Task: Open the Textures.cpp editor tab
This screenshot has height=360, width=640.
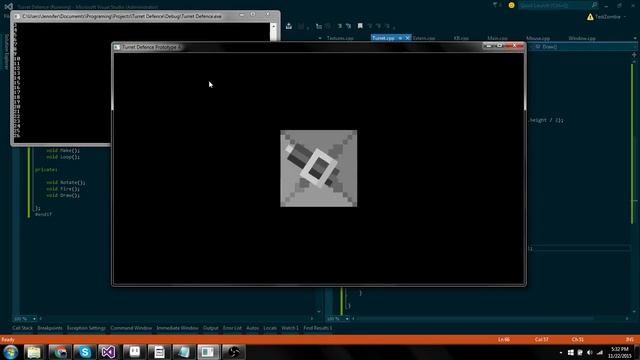Action: 340,38
